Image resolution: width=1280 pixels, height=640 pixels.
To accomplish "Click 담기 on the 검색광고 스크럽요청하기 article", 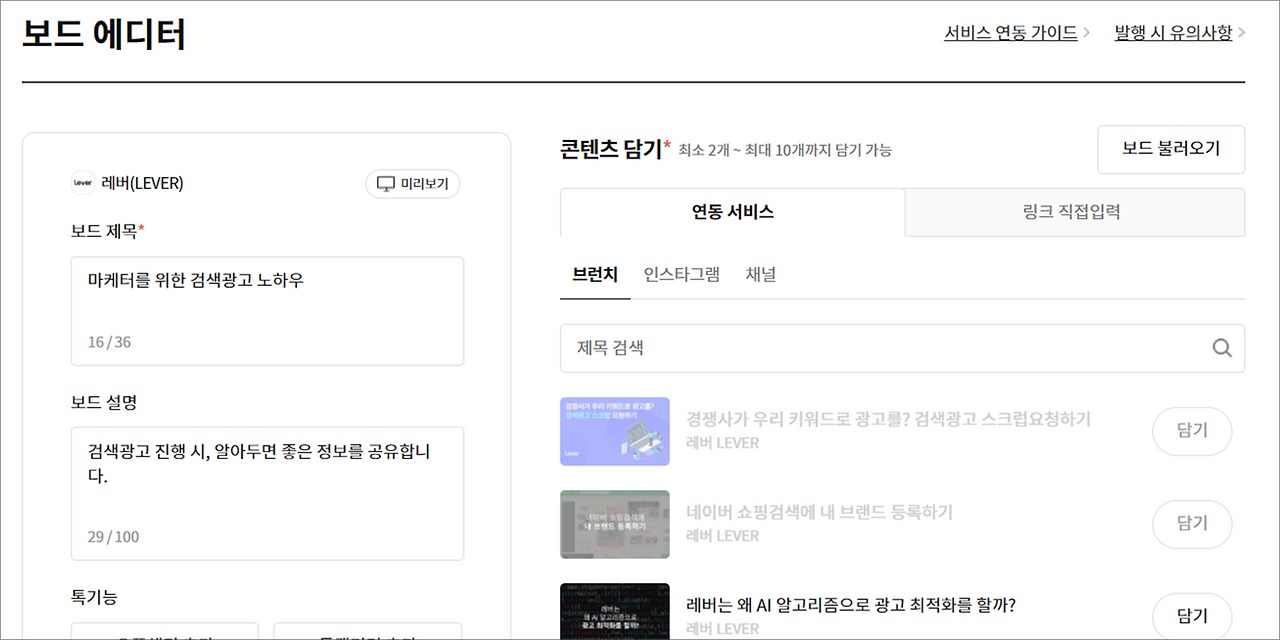I will point(1192,431).
